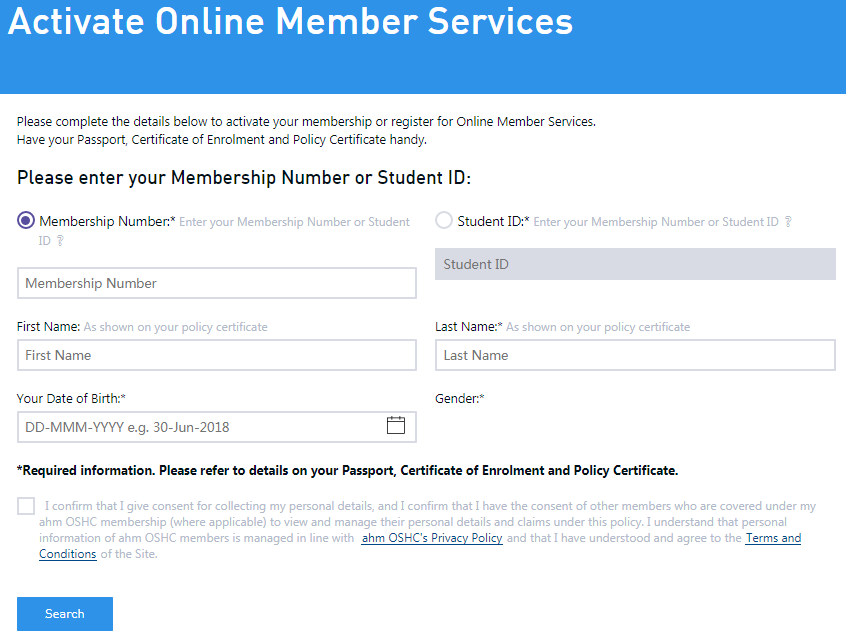Screen dimensions: 846x637
Task: Click the "Gender:" field label
Action: (x=459, y=398)
